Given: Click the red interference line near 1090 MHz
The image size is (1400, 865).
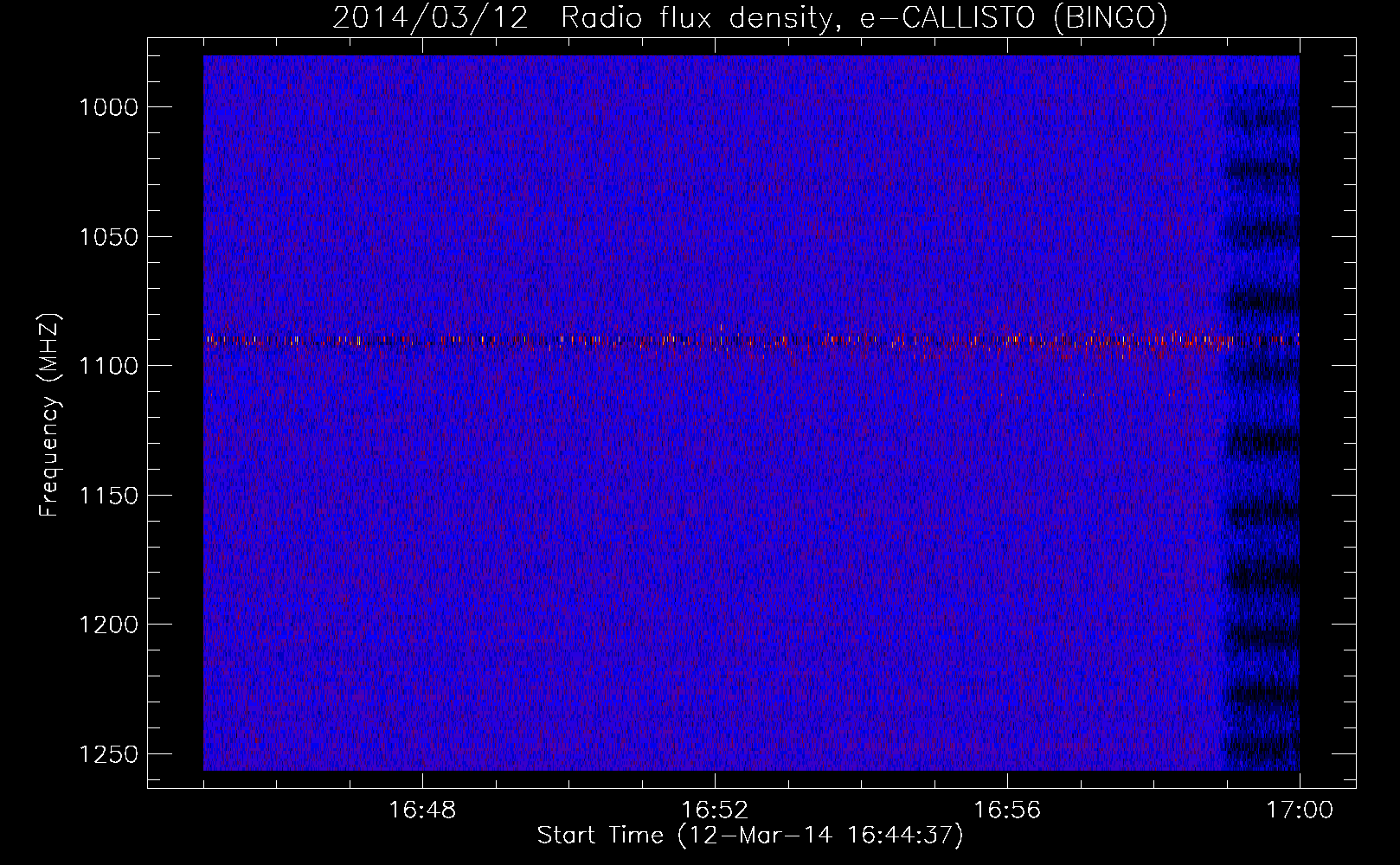Looking at the screenshot, I should pos(751,341).
